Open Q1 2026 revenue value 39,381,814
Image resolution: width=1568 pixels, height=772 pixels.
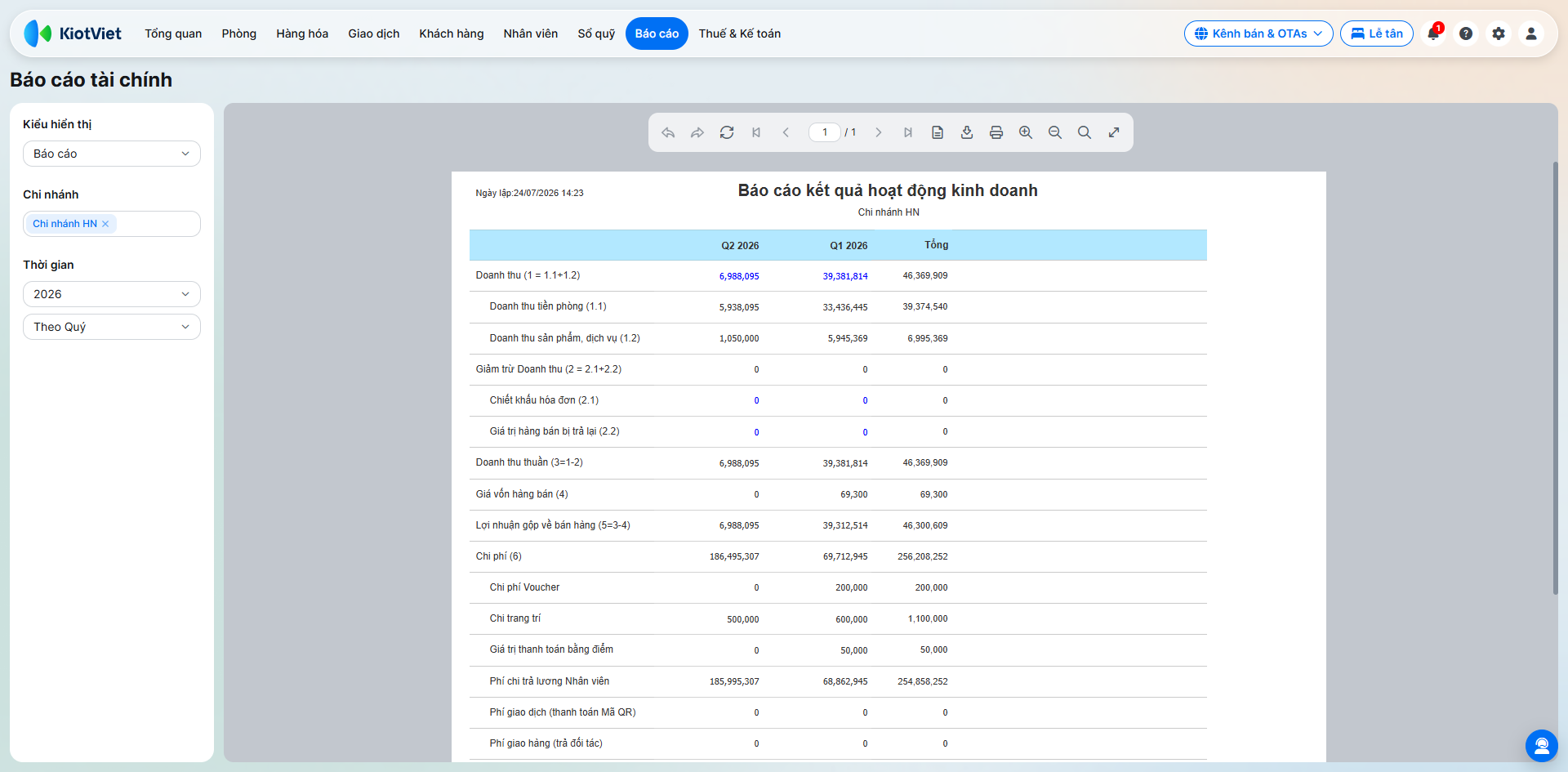pos(845,276)
